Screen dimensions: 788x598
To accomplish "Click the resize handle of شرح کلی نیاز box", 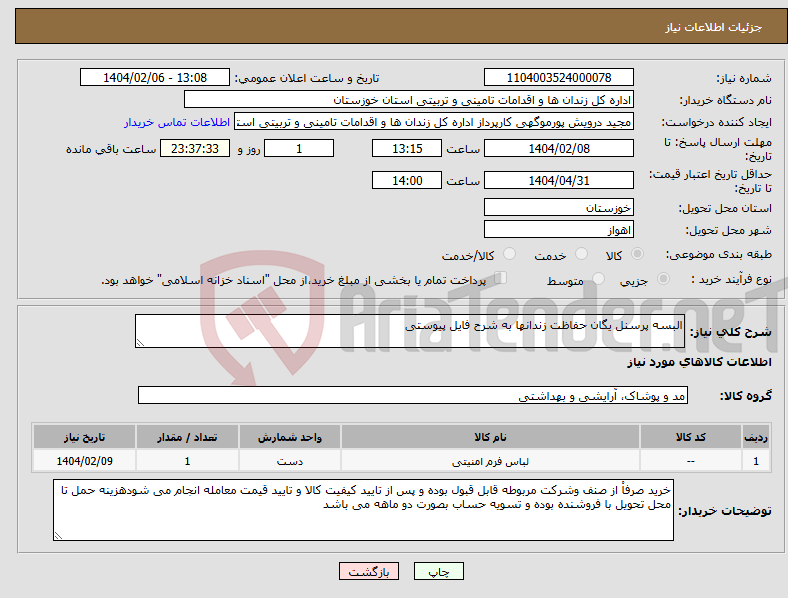I will point(140,343).
